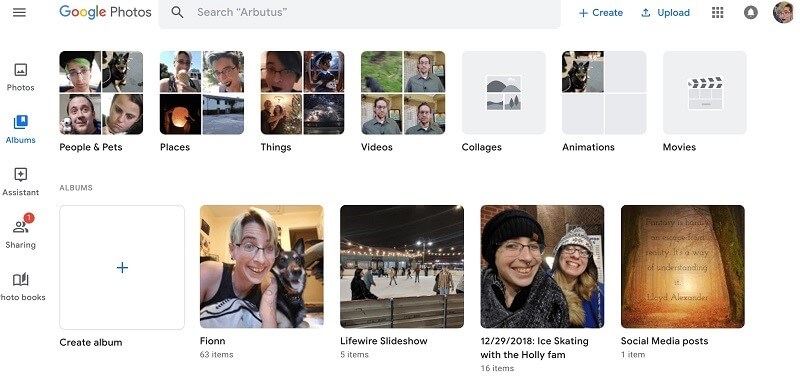The image size is (800, 376).
Task: Open the Movies category tile
Action: (x=705, y=92)
